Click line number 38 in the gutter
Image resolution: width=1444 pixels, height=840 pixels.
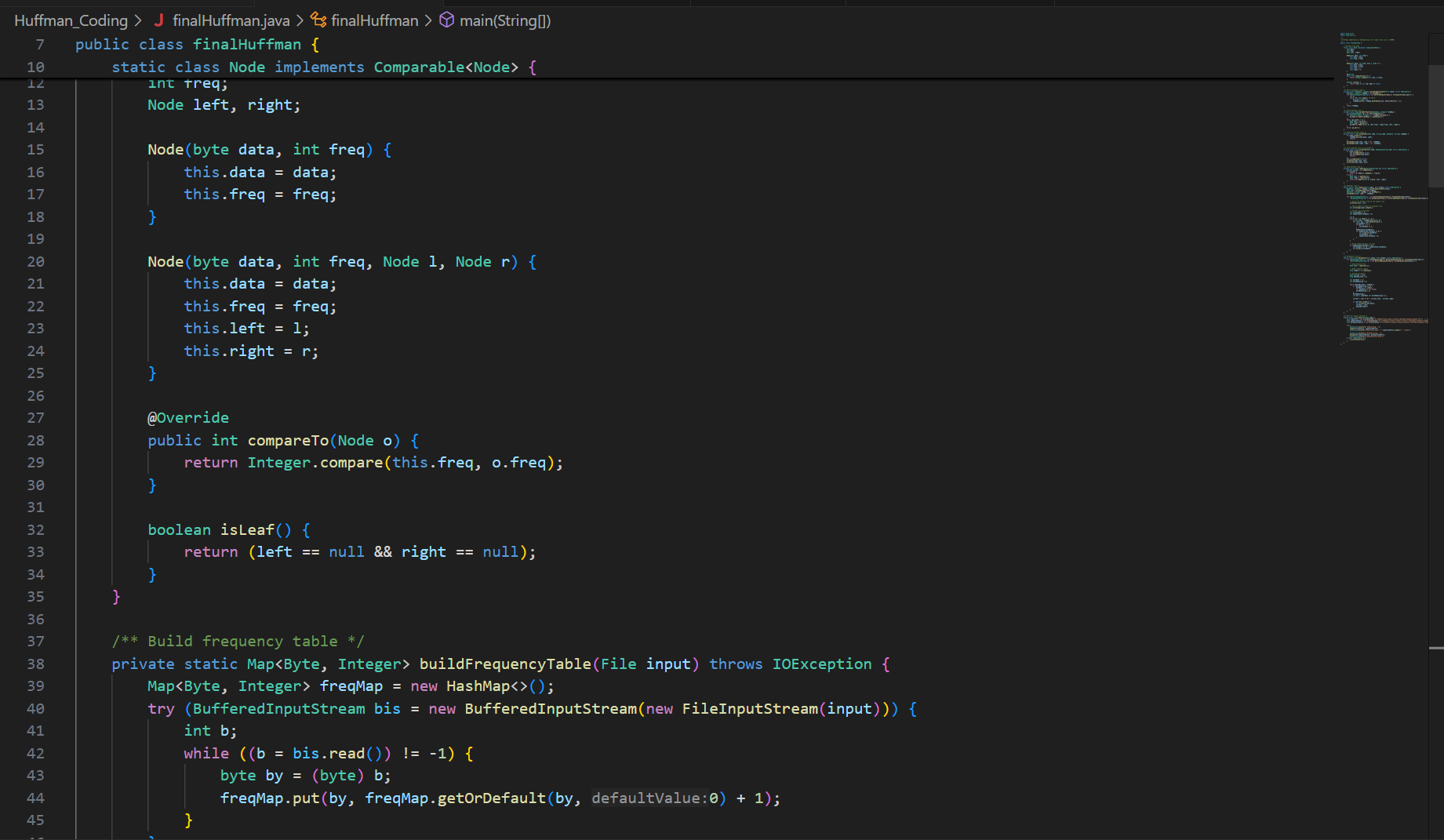coord(35,664)
